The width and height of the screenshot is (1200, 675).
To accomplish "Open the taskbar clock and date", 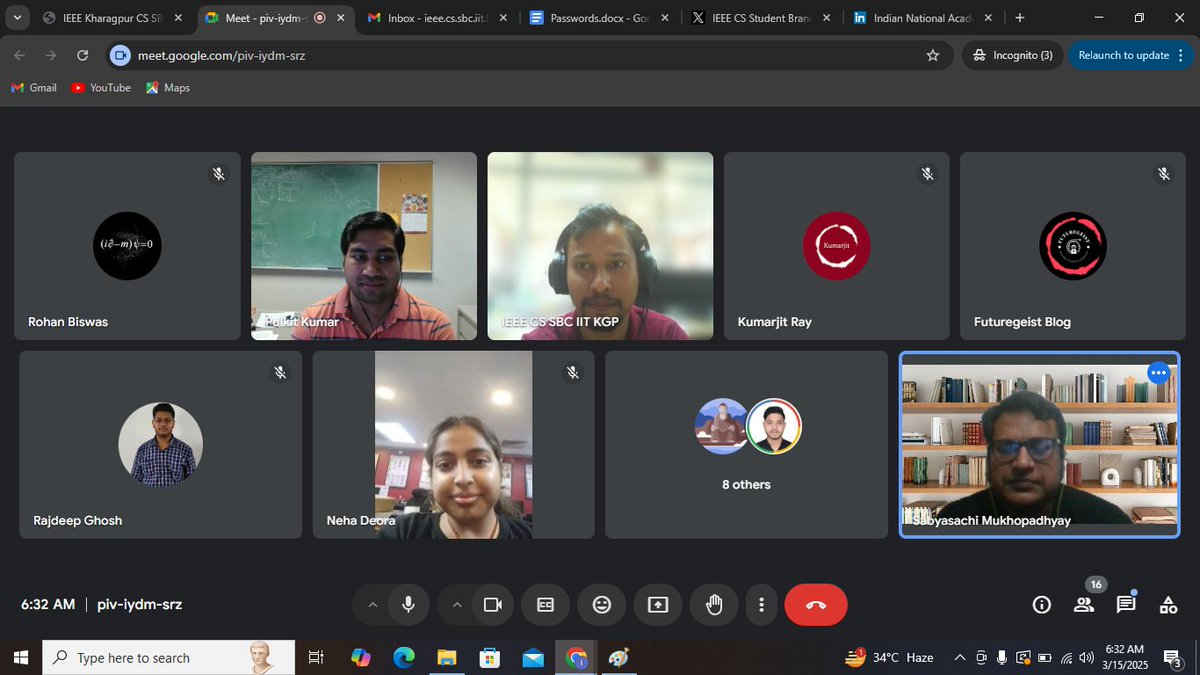I will (1125, 658).
